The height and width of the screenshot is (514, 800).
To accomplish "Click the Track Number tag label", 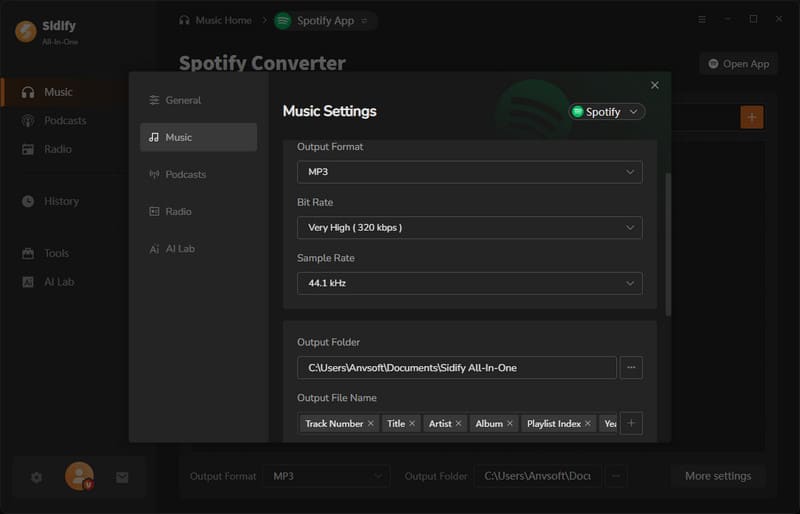I will tap(334, 424).
